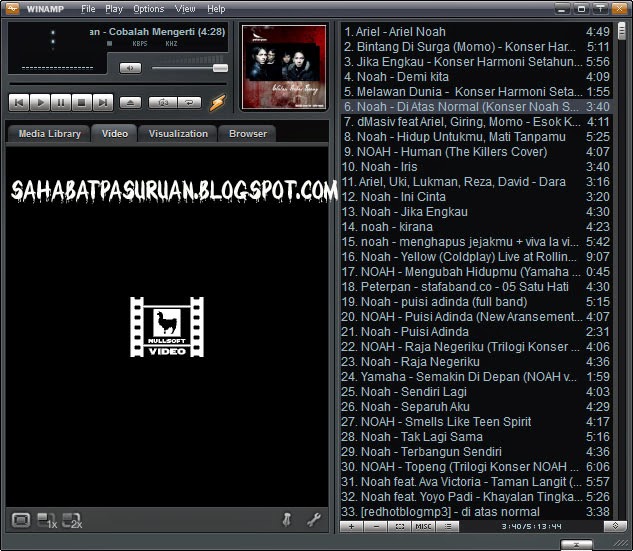633x551 pixels.
Task: Select track 4 Noah - Demi kita
Action: point(477,77)
